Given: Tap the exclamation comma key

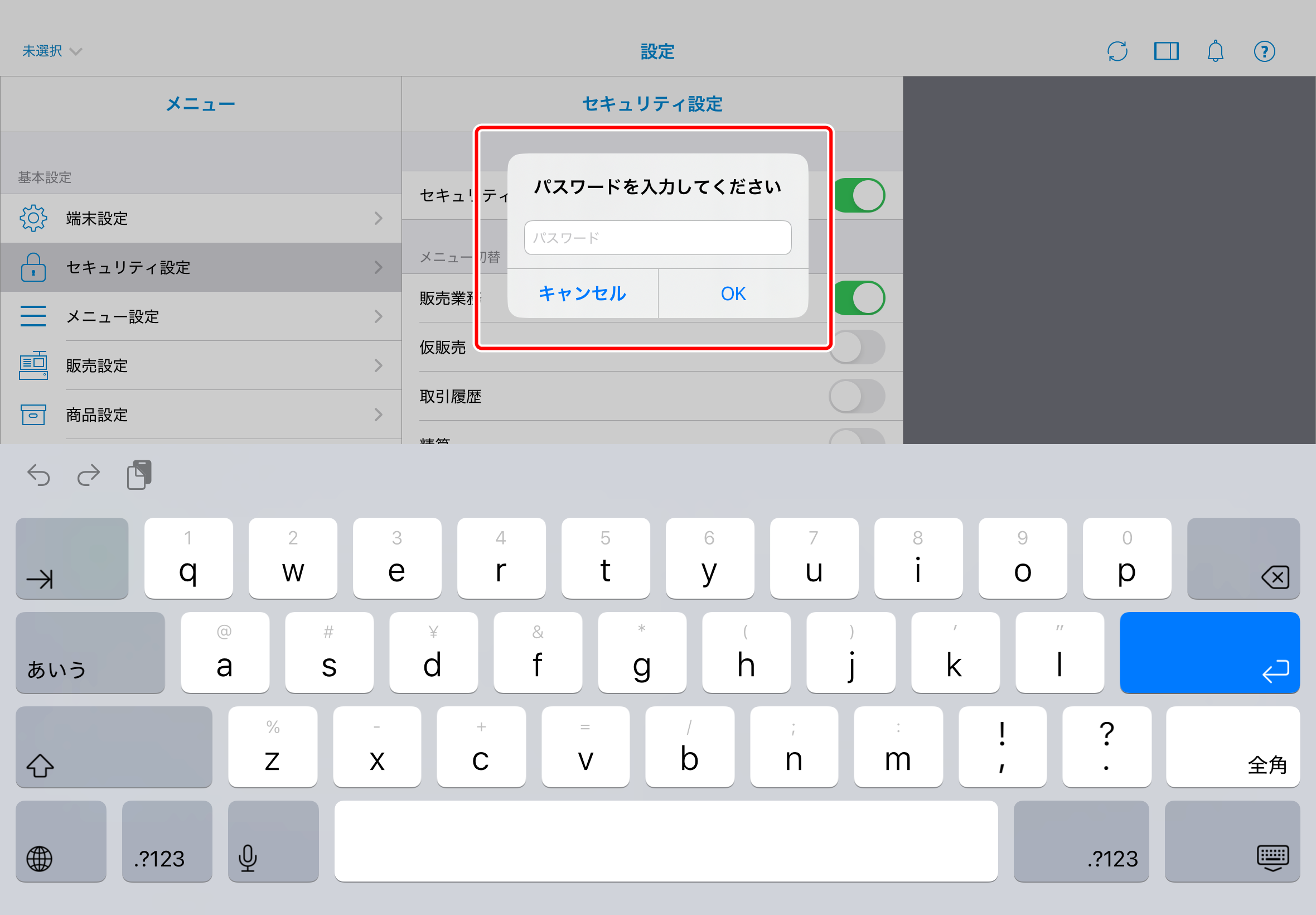Looking at the screenshot, I should 1003,747.
